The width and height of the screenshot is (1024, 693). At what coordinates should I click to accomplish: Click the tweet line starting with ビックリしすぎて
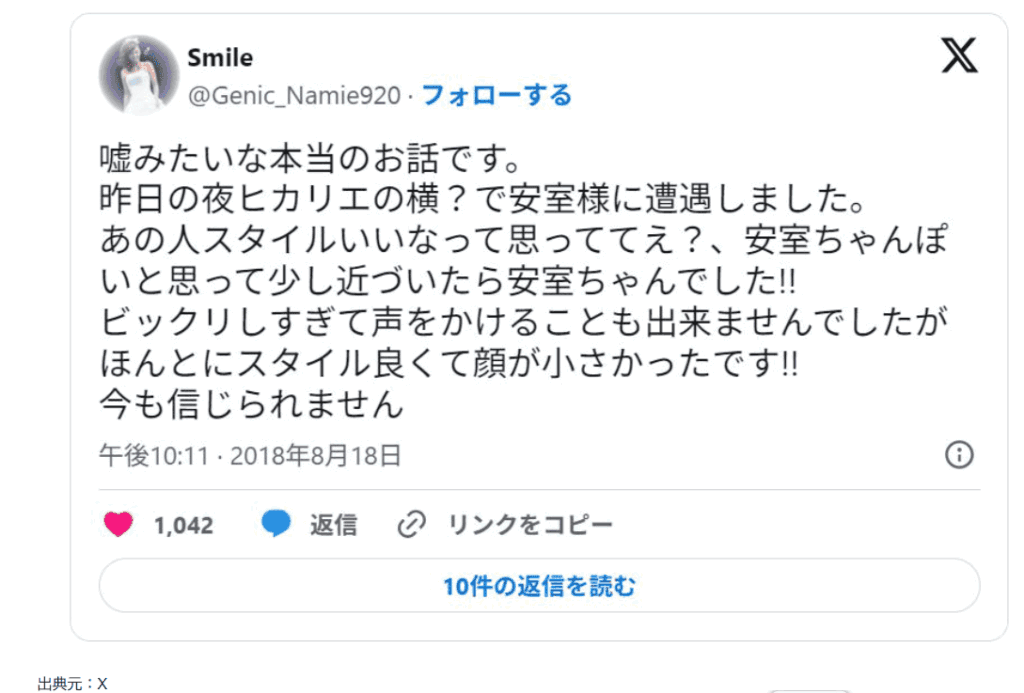524,322
